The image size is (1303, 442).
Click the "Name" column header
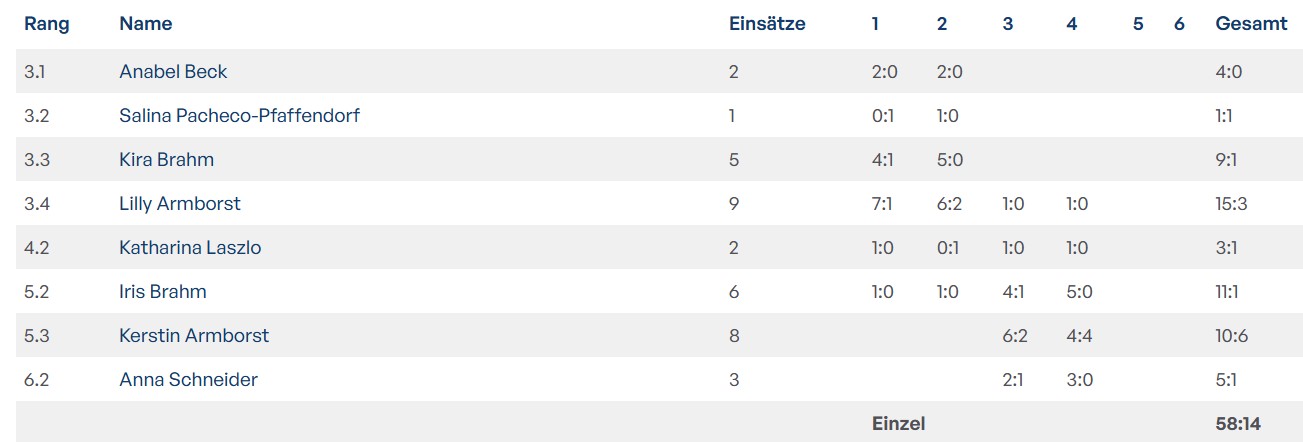click(x=146, y=24)
